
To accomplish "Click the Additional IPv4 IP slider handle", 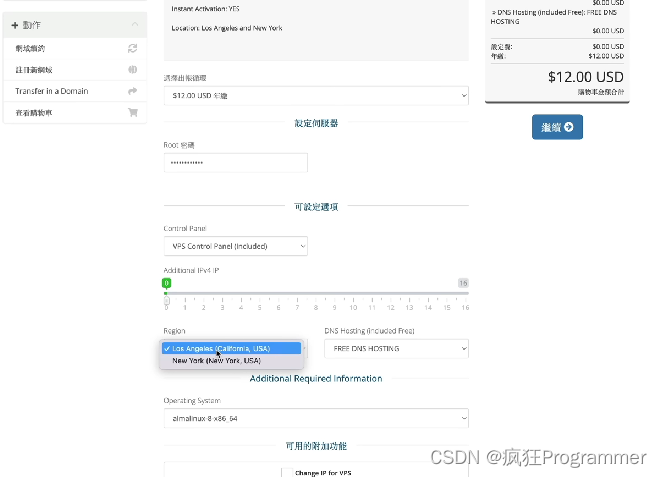I will click(167, 284).
